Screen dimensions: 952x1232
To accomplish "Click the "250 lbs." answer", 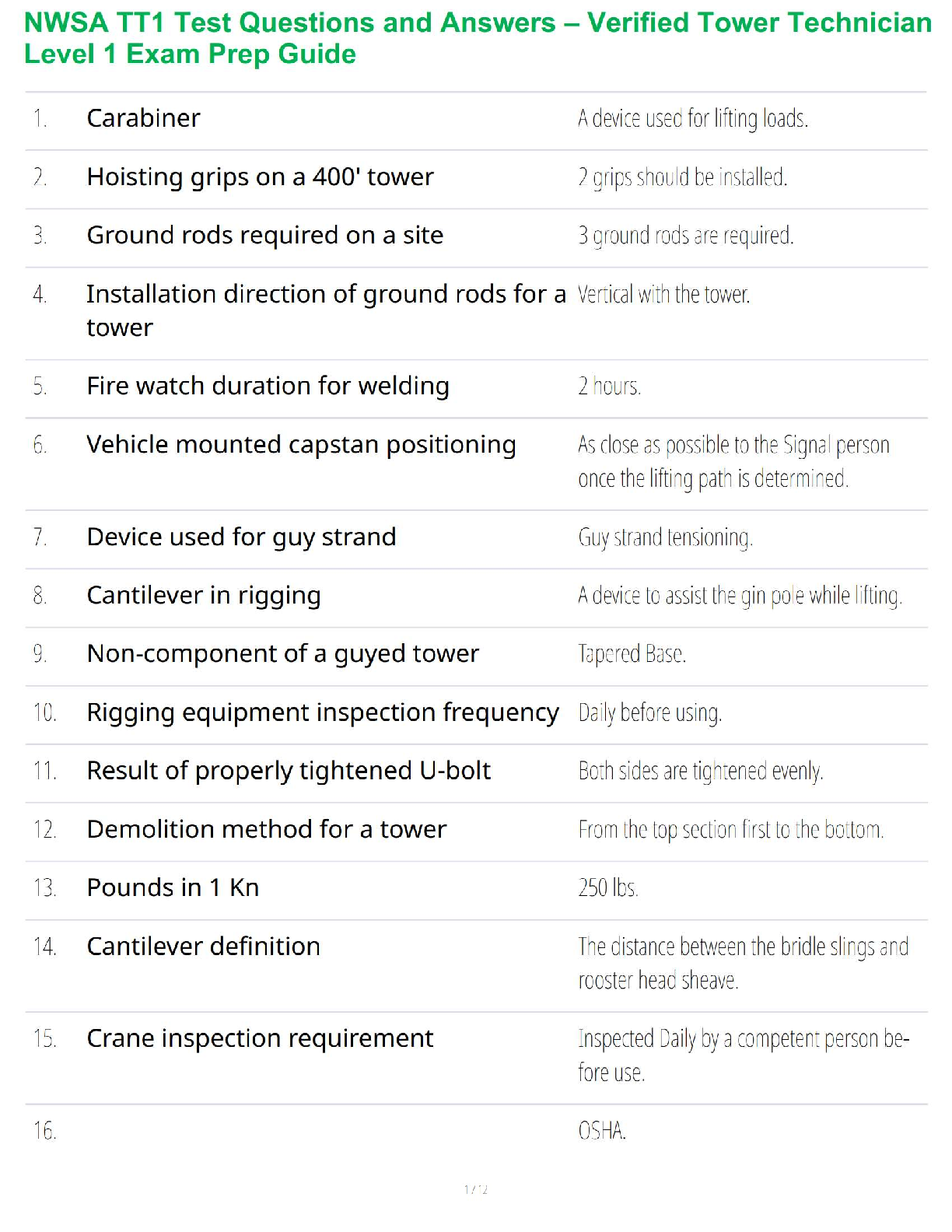I will point(607,888).
